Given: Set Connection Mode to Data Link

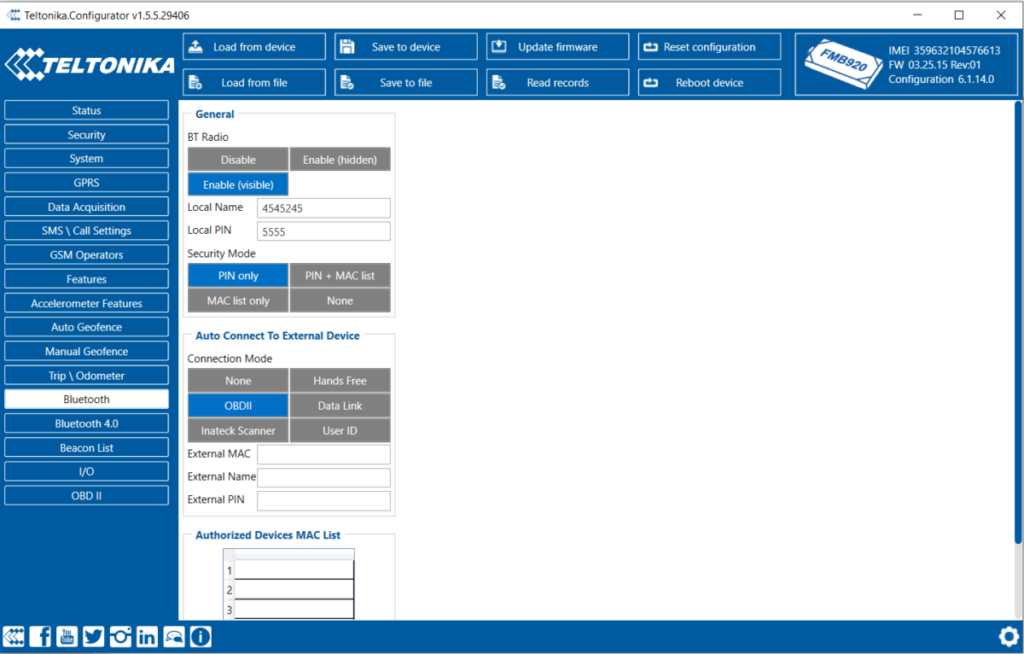Looking at the screenshot, I should coord(340,406).
